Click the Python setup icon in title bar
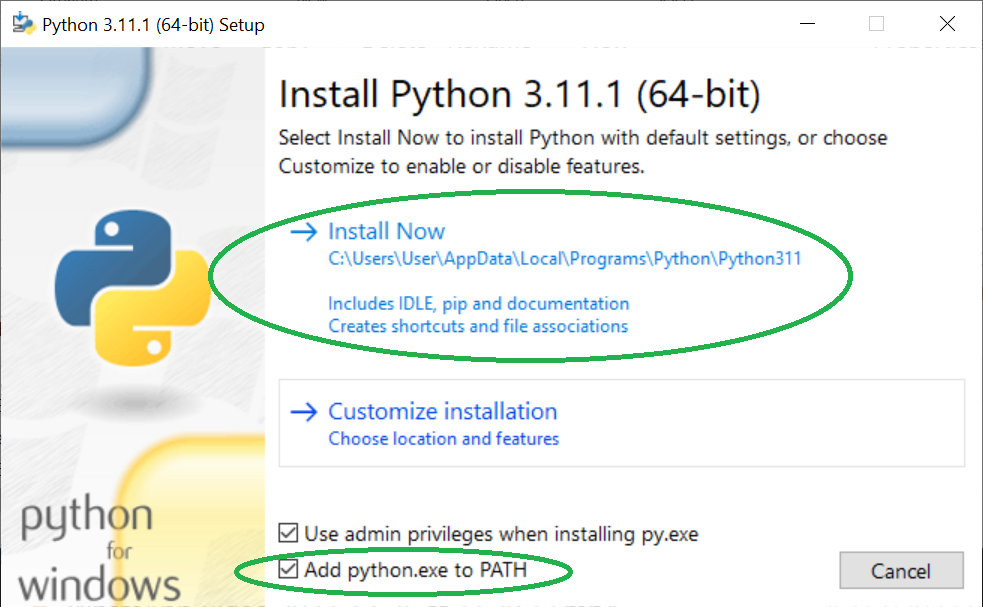This screenshot has width=983, height=607. [24, 24]
